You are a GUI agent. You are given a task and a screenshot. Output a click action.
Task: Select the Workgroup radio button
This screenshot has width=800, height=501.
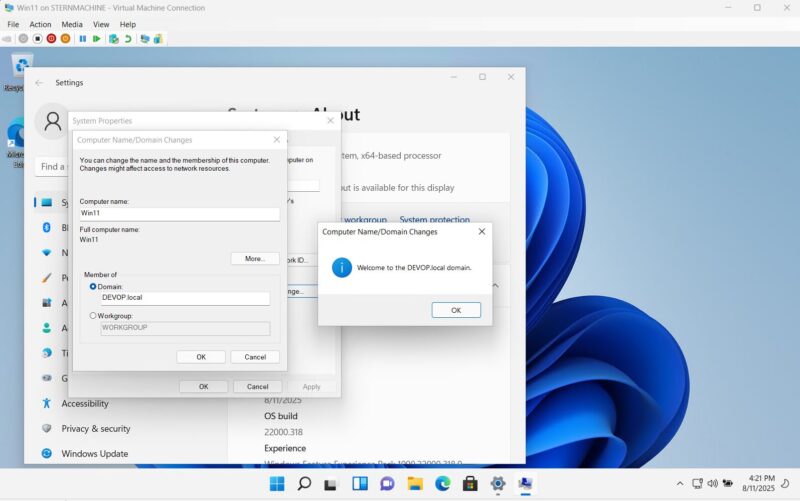(93, 316)
